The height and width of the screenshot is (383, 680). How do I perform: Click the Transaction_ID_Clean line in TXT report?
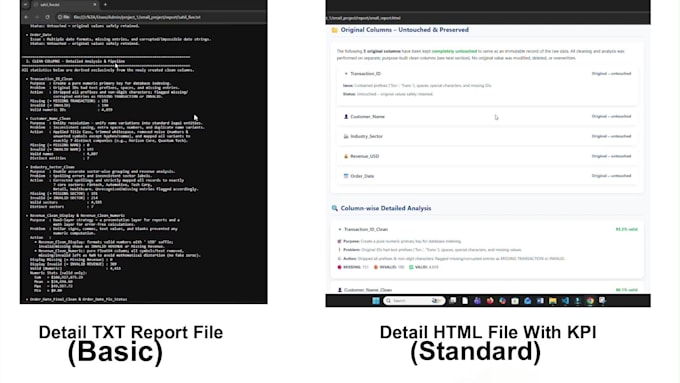click(x=51, y=79)
